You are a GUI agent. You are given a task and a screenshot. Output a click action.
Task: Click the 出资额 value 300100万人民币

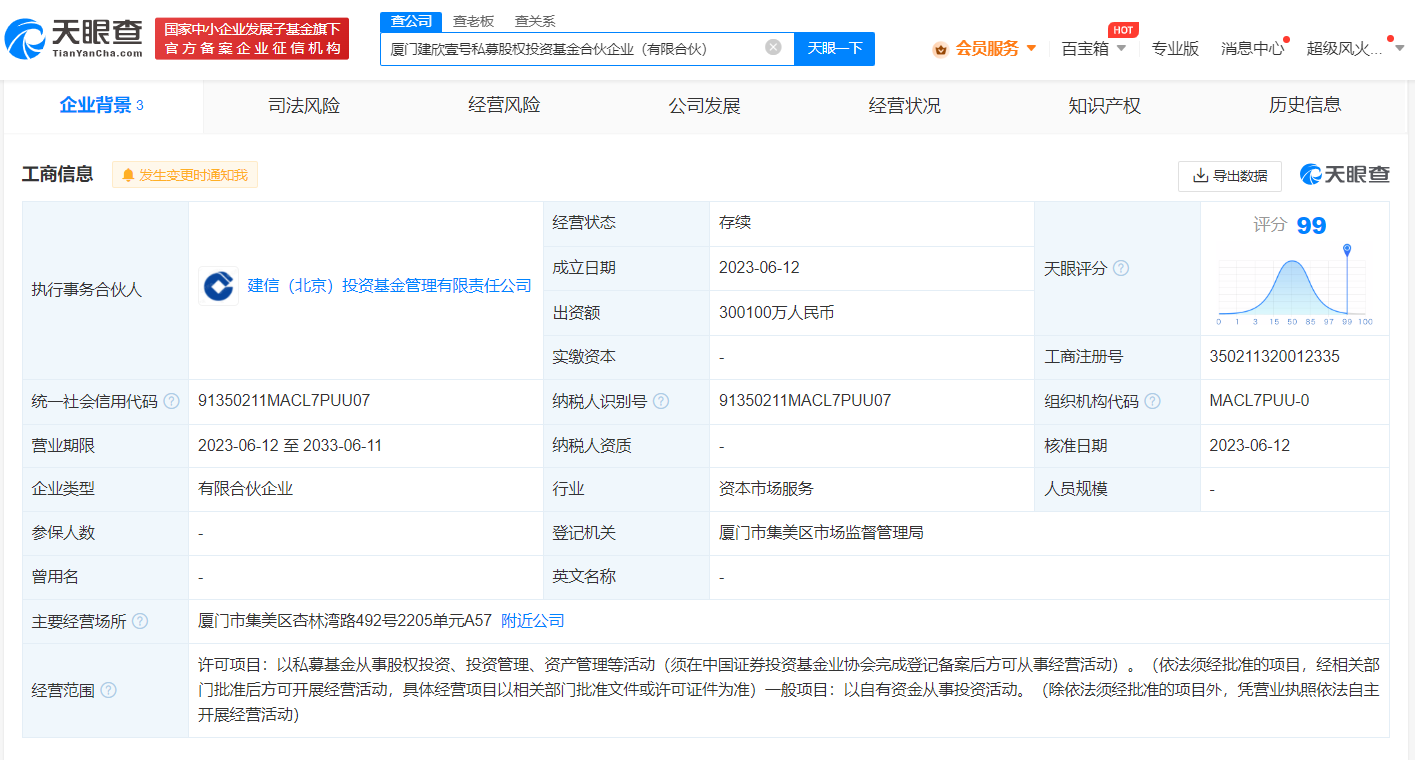coord(776,313)
